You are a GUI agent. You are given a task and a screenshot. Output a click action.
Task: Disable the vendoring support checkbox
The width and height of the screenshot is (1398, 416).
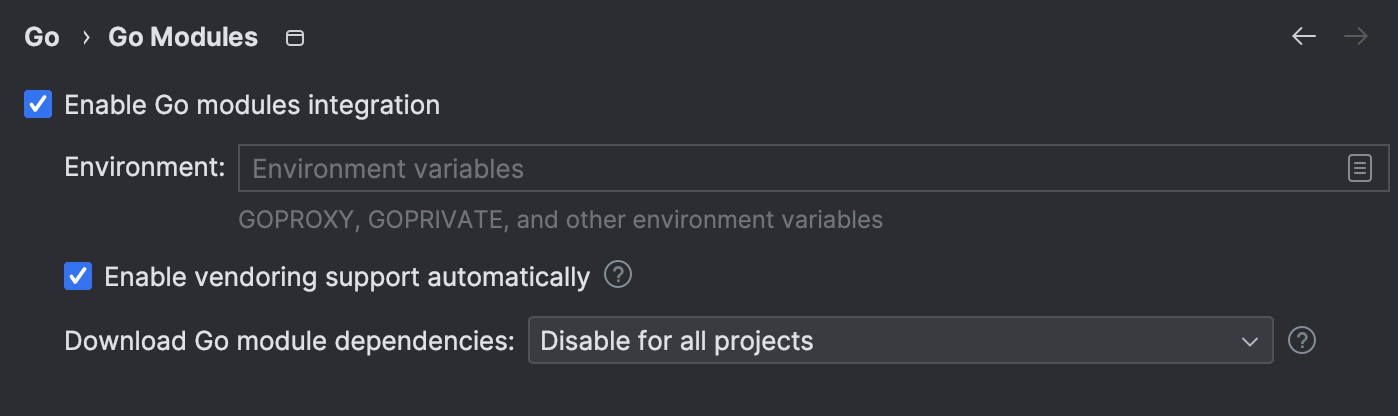78,276
